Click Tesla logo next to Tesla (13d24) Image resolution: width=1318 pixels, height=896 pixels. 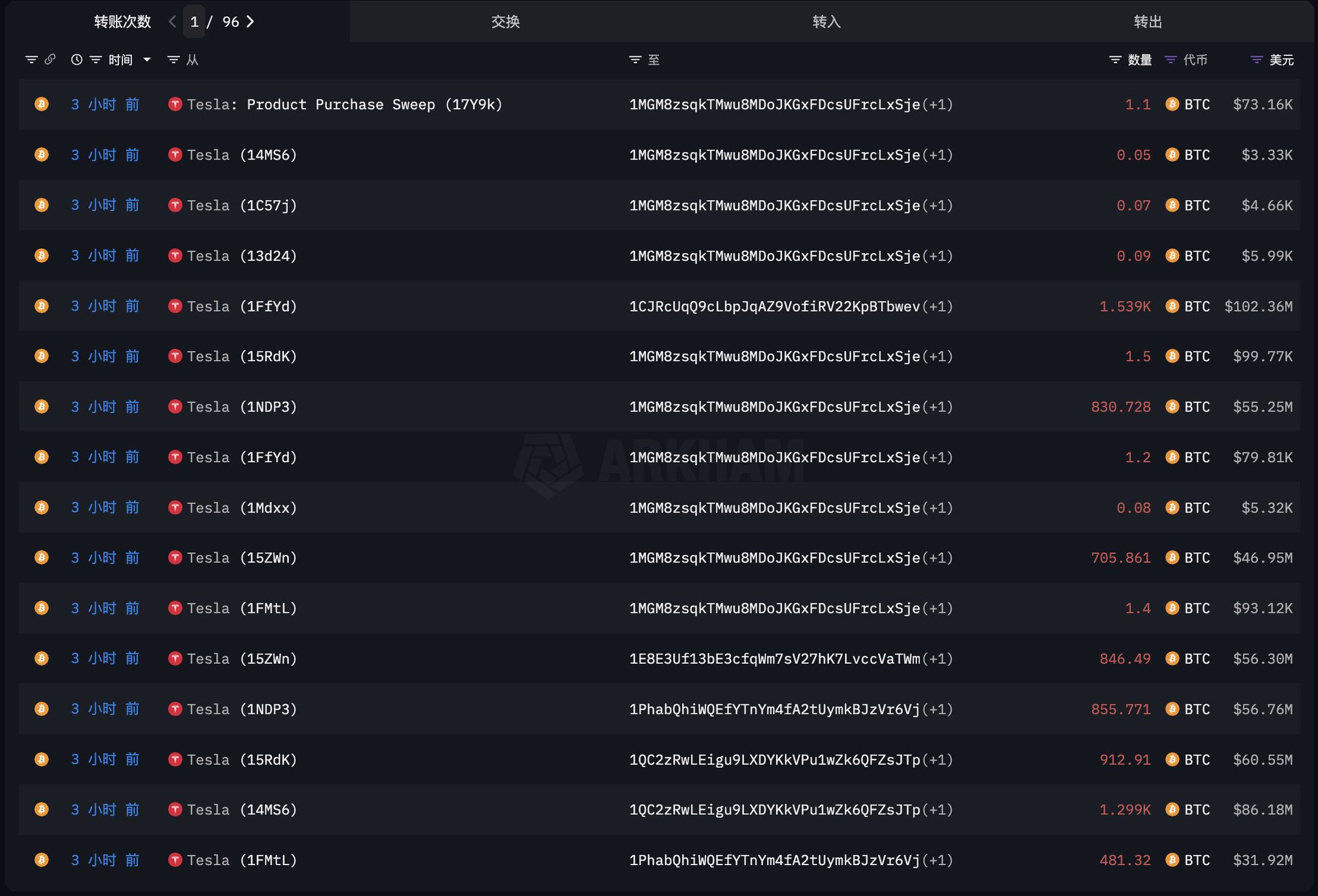tap(175, 256)
